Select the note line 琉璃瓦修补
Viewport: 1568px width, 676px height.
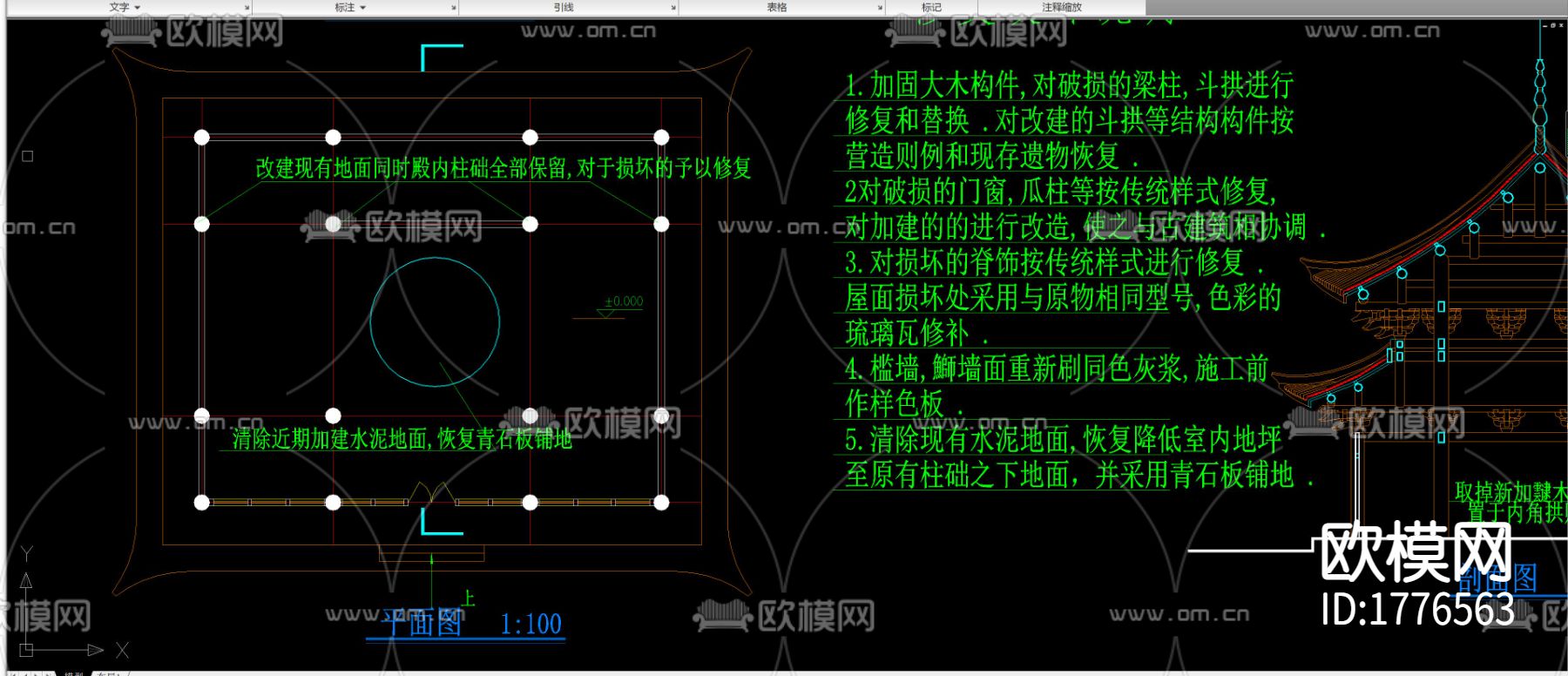(x=916, y=333)
